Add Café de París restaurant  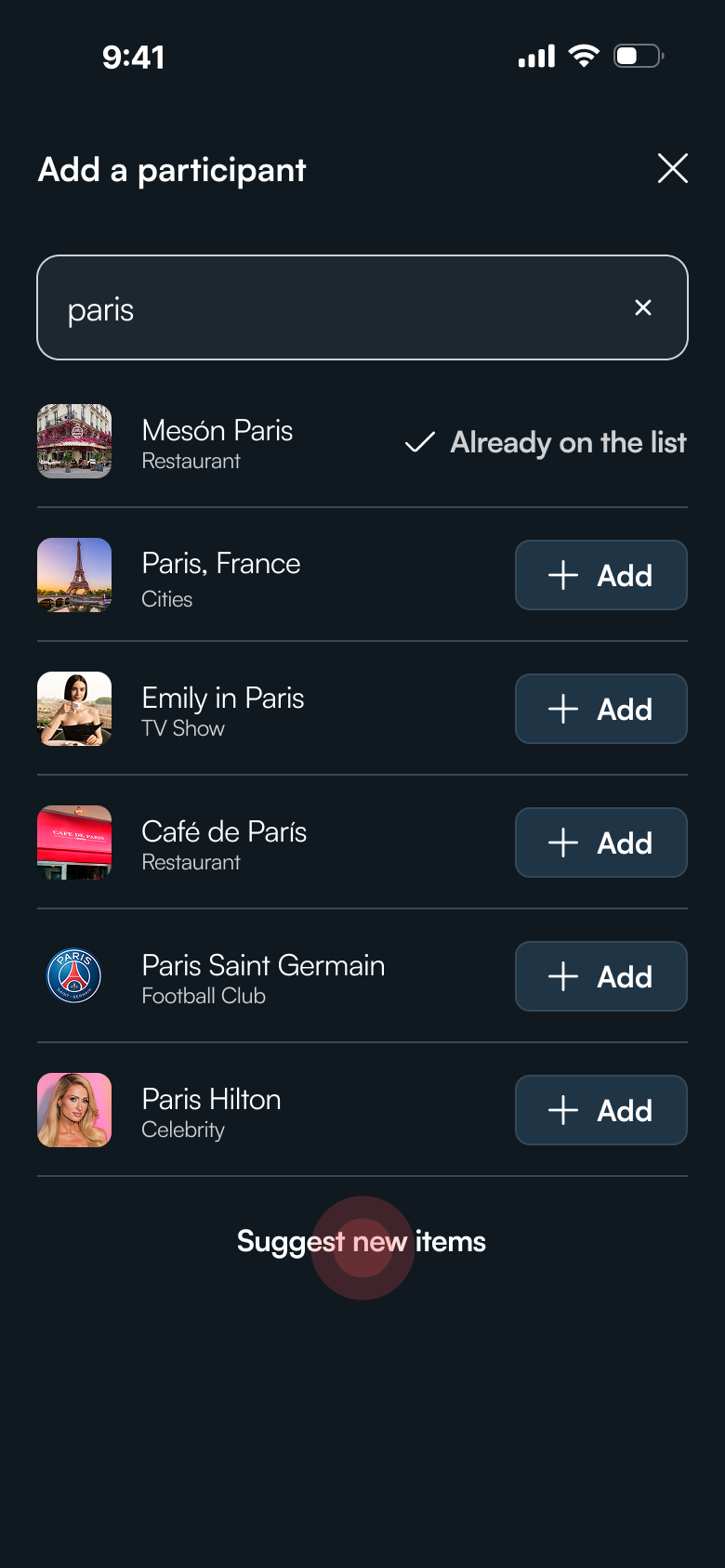tap(601, 843)
